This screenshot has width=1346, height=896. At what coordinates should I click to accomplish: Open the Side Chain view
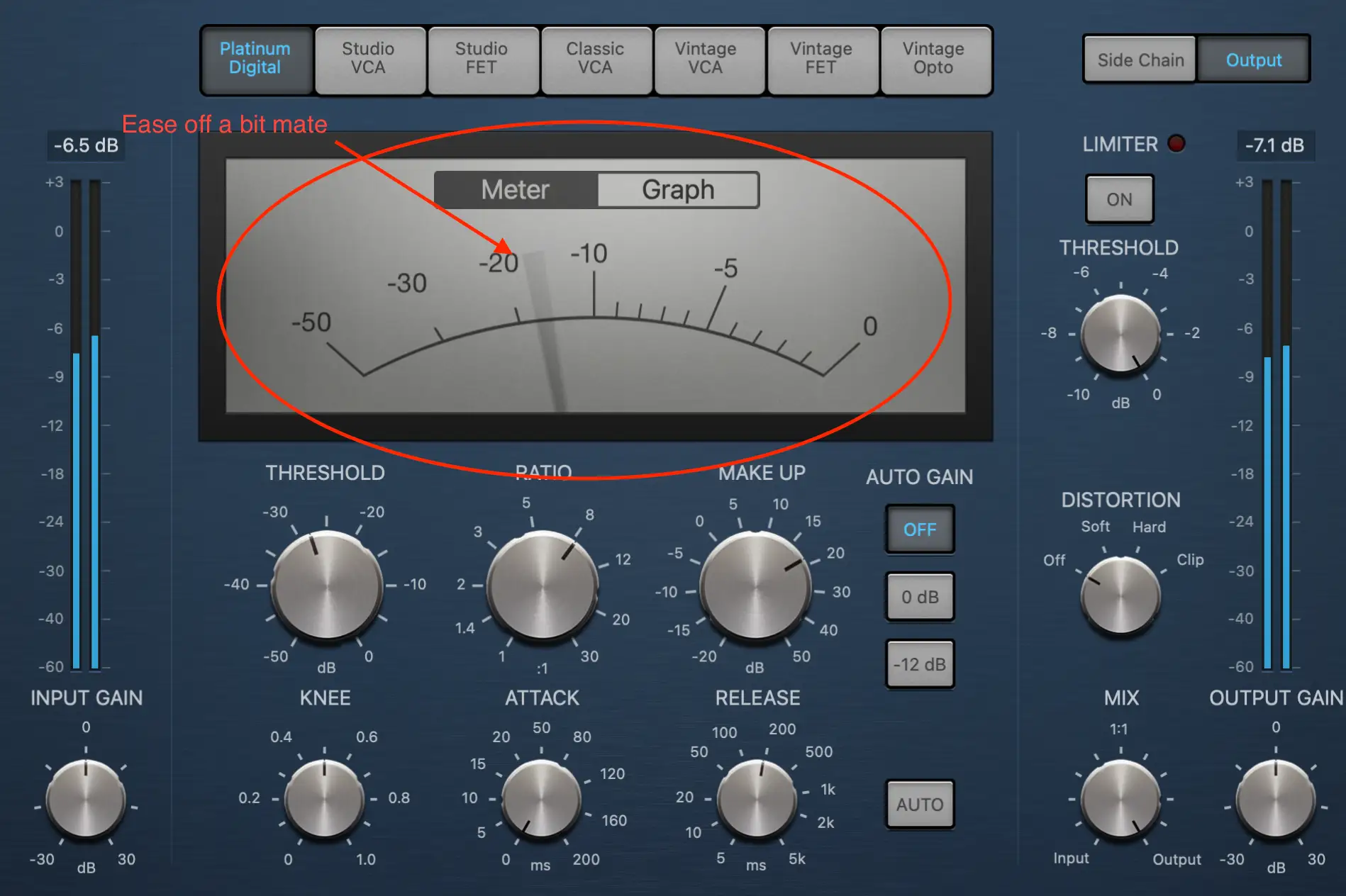(x=1140, y=60)
